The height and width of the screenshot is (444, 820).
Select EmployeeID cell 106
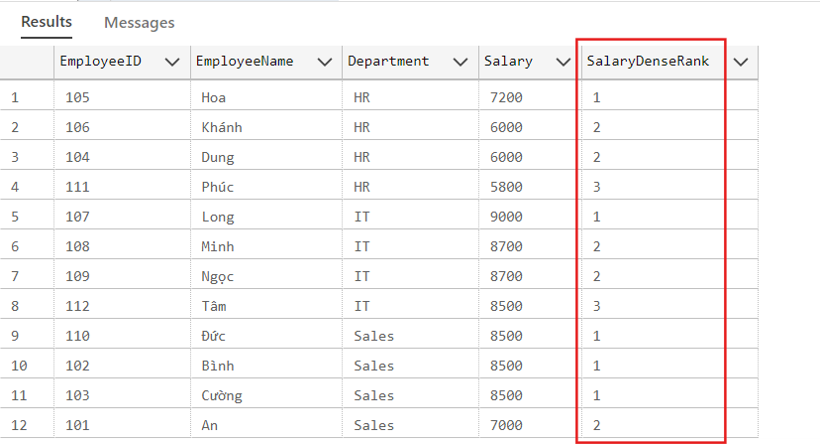pos(122,127)
